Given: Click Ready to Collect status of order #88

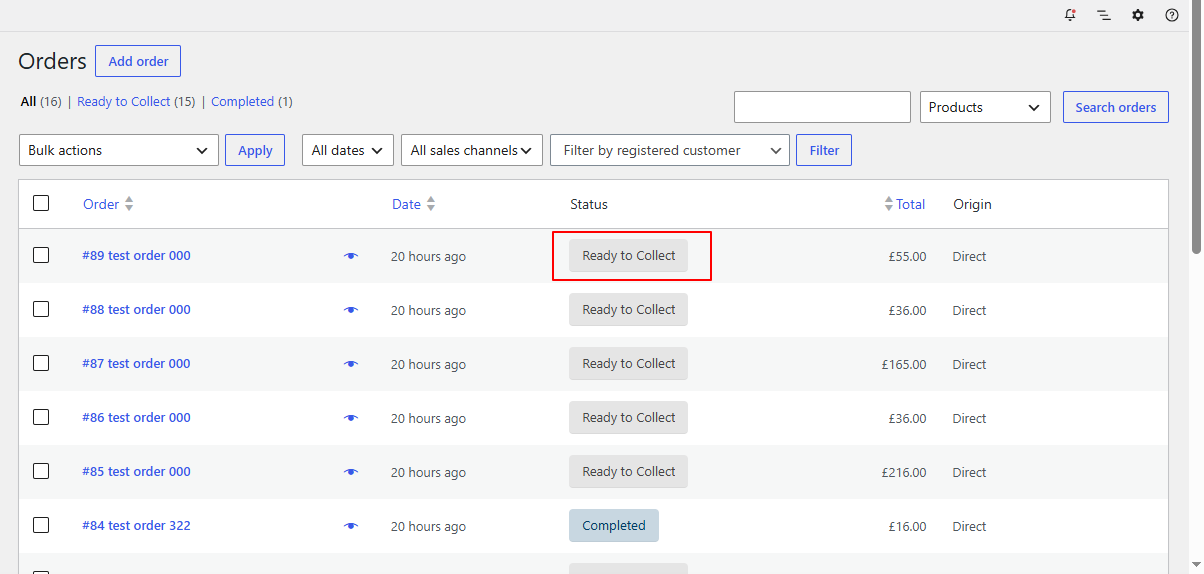Looking at the screenshot, I should tap(629, 310).
